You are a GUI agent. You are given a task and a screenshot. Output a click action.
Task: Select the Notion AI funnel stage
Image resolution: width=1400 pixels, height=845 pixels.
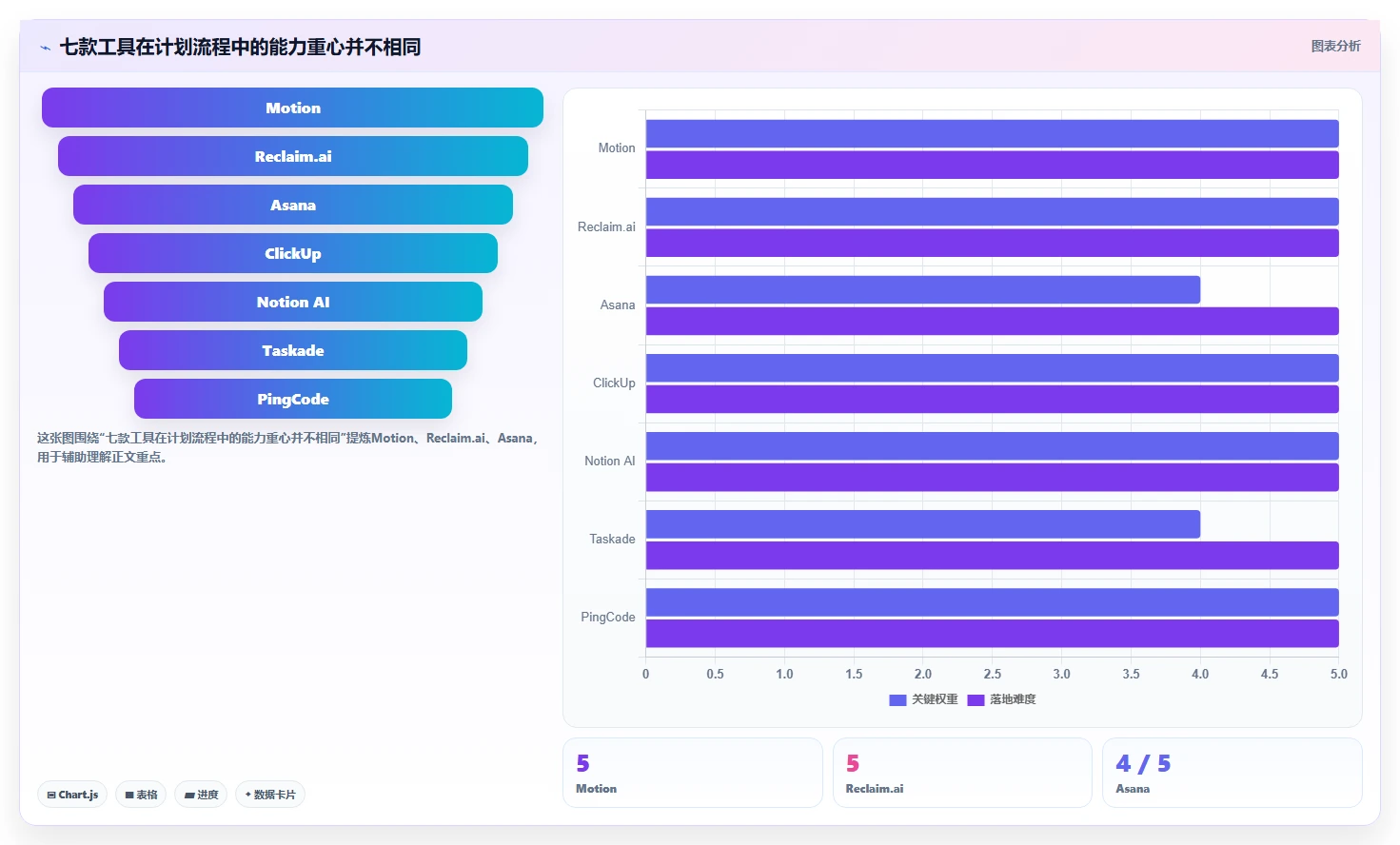(x=292, y=302)
